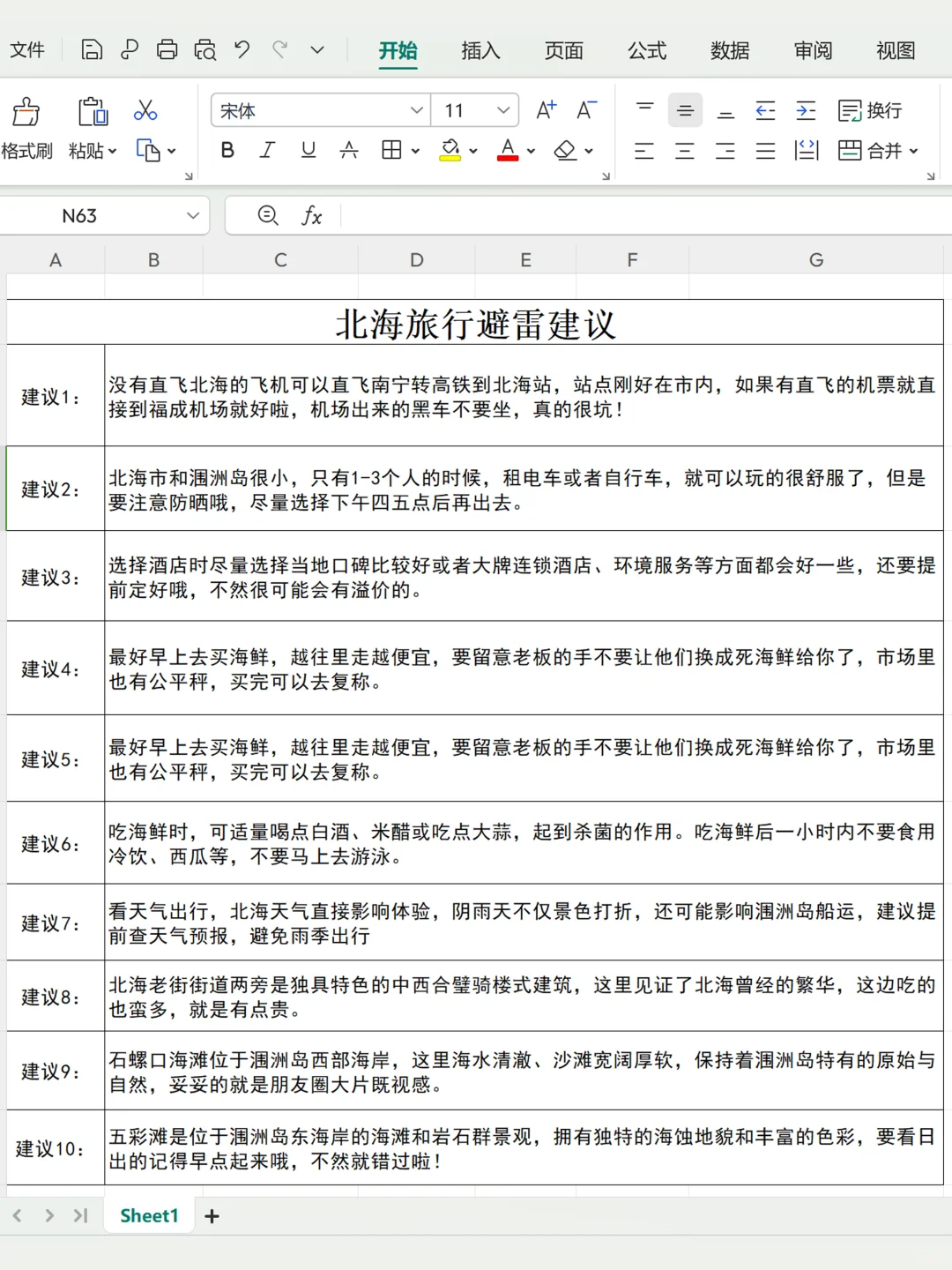Toggle Underline formatting
The width and height of the screenshot is (952, 1270).
pyautogui.click(x=309, y=150)
